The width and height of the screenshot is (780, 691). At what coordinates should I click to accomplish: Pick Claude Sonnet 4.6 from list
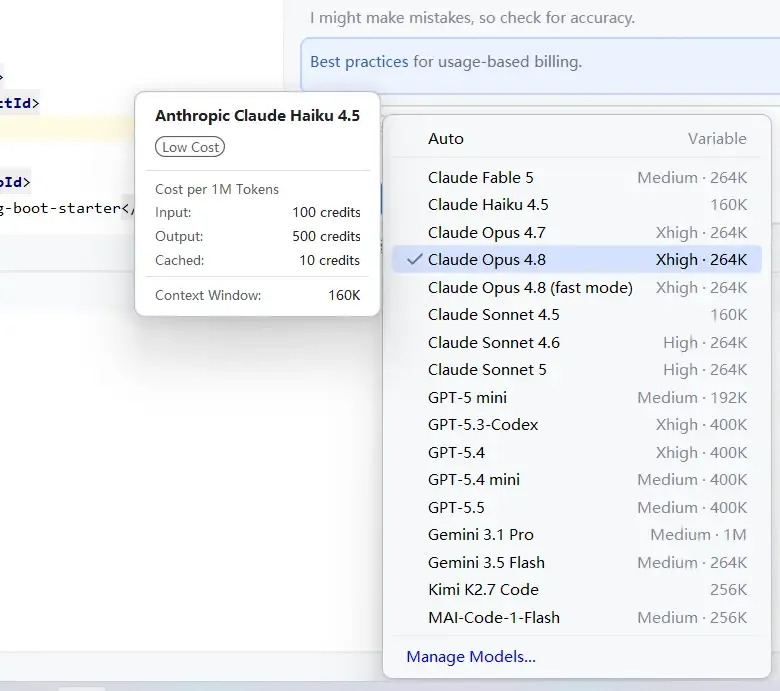tap(577, 342)
